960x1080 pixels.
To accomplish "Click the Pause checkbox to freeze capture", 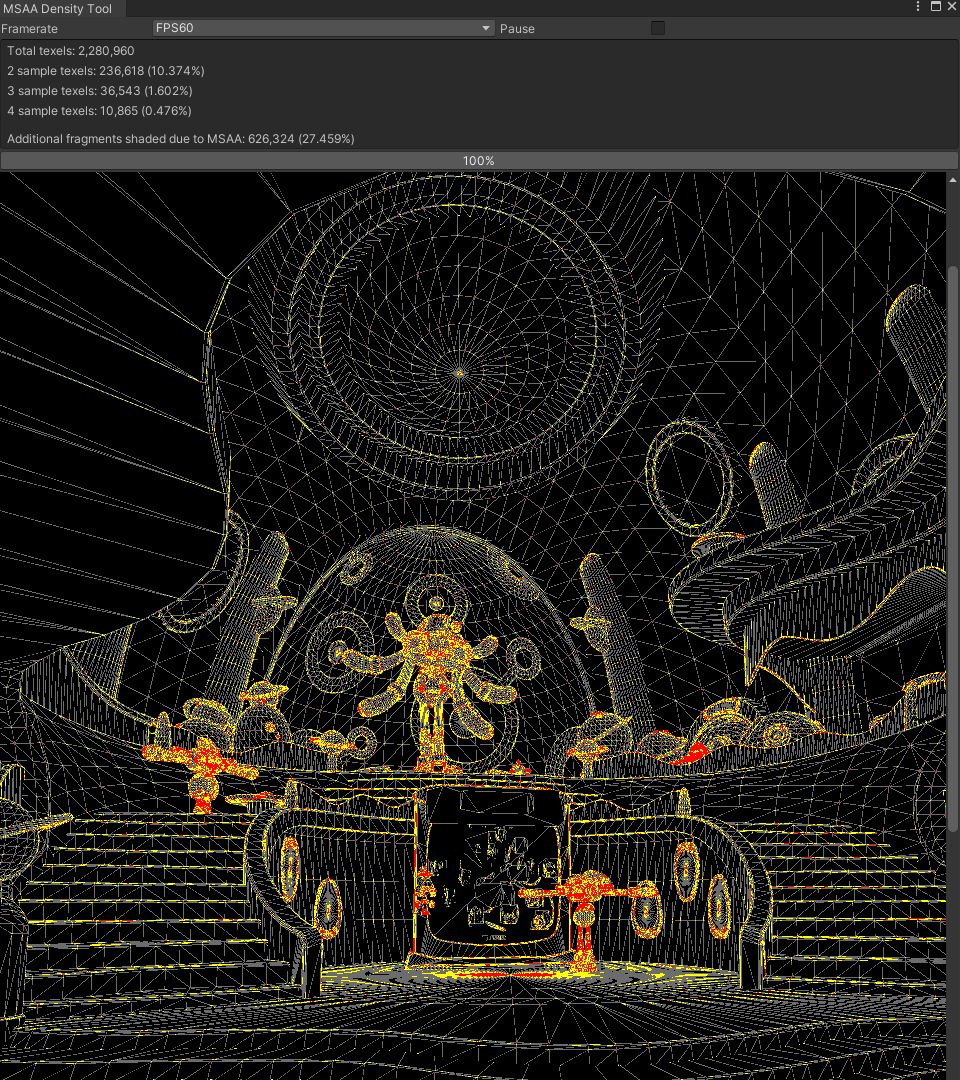I will click(657, 28).
